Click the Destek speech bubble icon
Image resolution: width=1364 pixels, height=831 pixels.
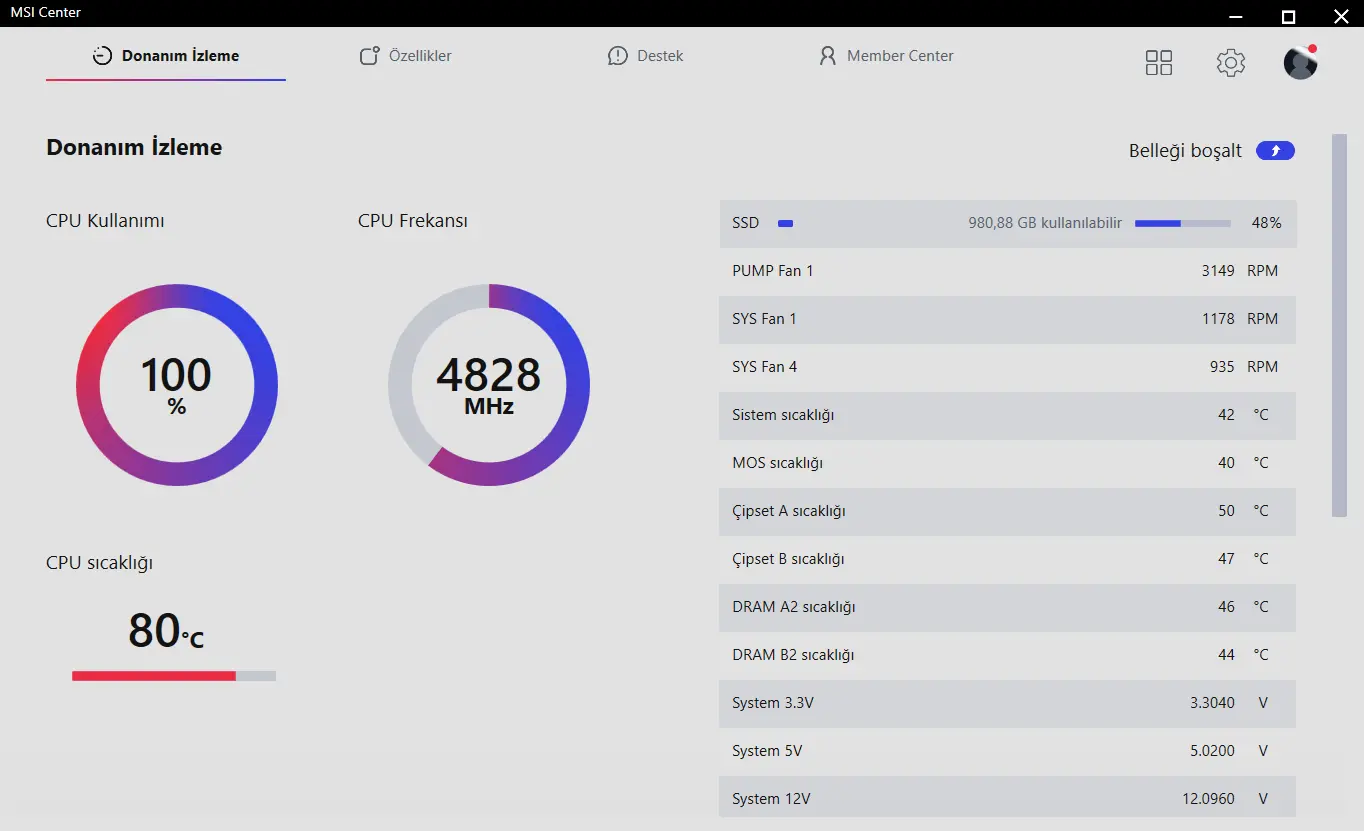click(618, 56)
